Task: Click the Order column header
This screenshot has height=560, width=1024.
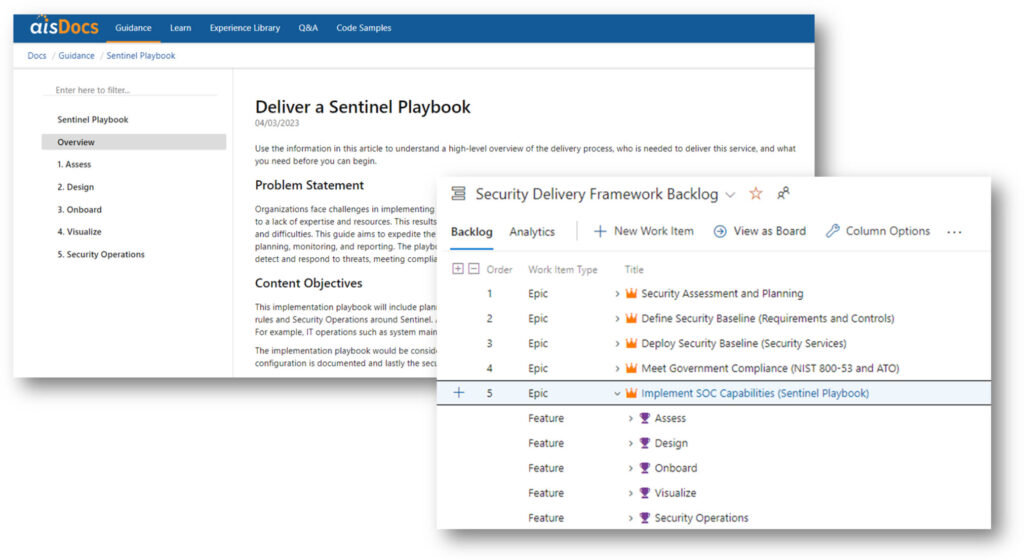Action: click(x=499, y=270)
